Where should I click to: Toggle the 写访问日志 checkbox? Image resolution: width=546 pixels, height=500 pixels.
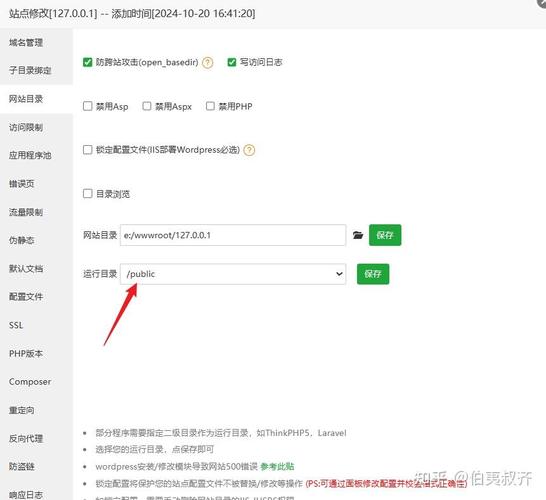[x=232, y=62]
